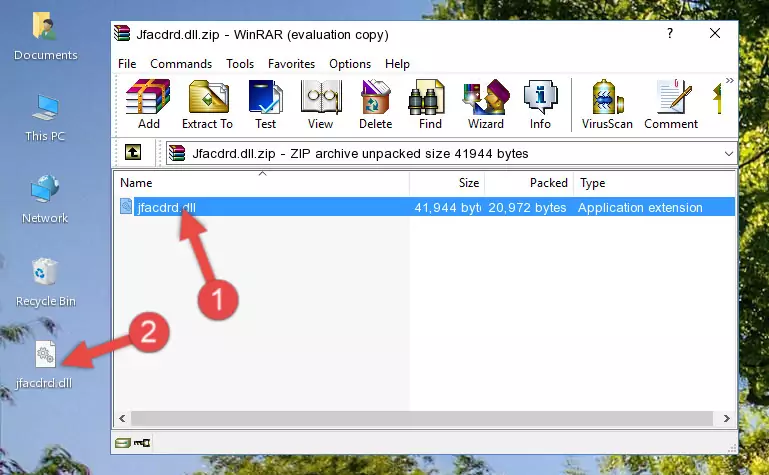Open the Options menu
Viewport: 769px width, 475px height.
tap(350, 64)
